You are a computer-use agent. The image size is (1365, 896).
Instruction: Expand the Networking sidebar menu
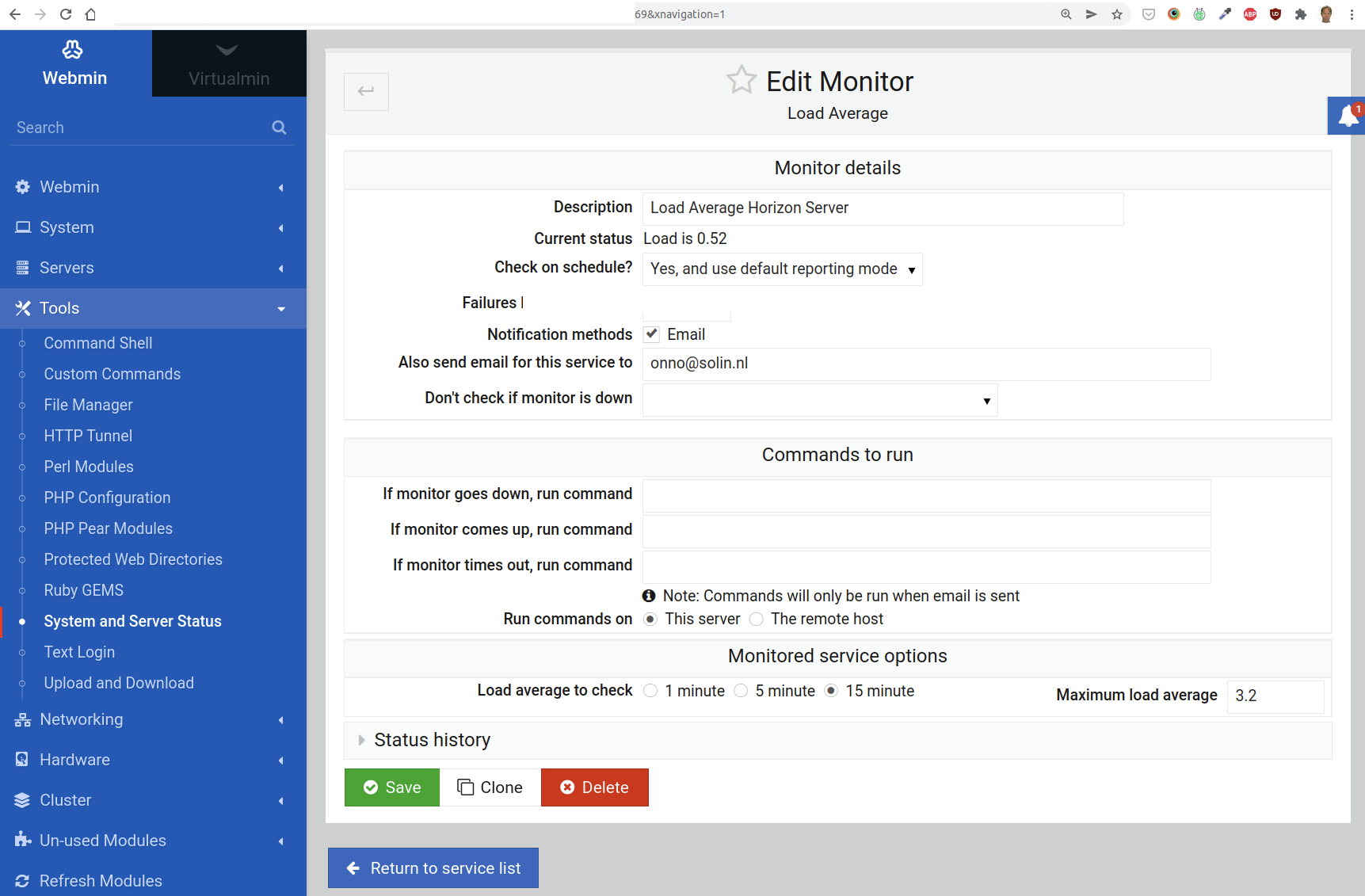click(82, 719)
